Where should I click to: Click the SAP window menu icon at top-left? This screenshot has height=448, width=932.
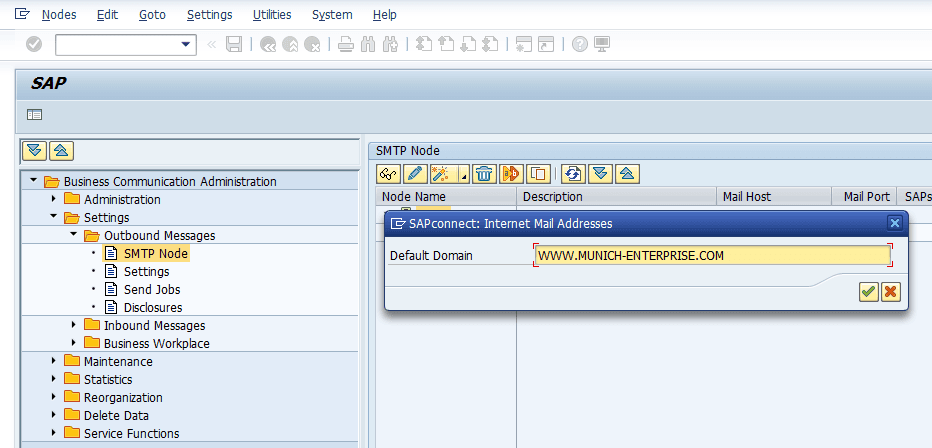pyautogui.click(x=22, y=14)
